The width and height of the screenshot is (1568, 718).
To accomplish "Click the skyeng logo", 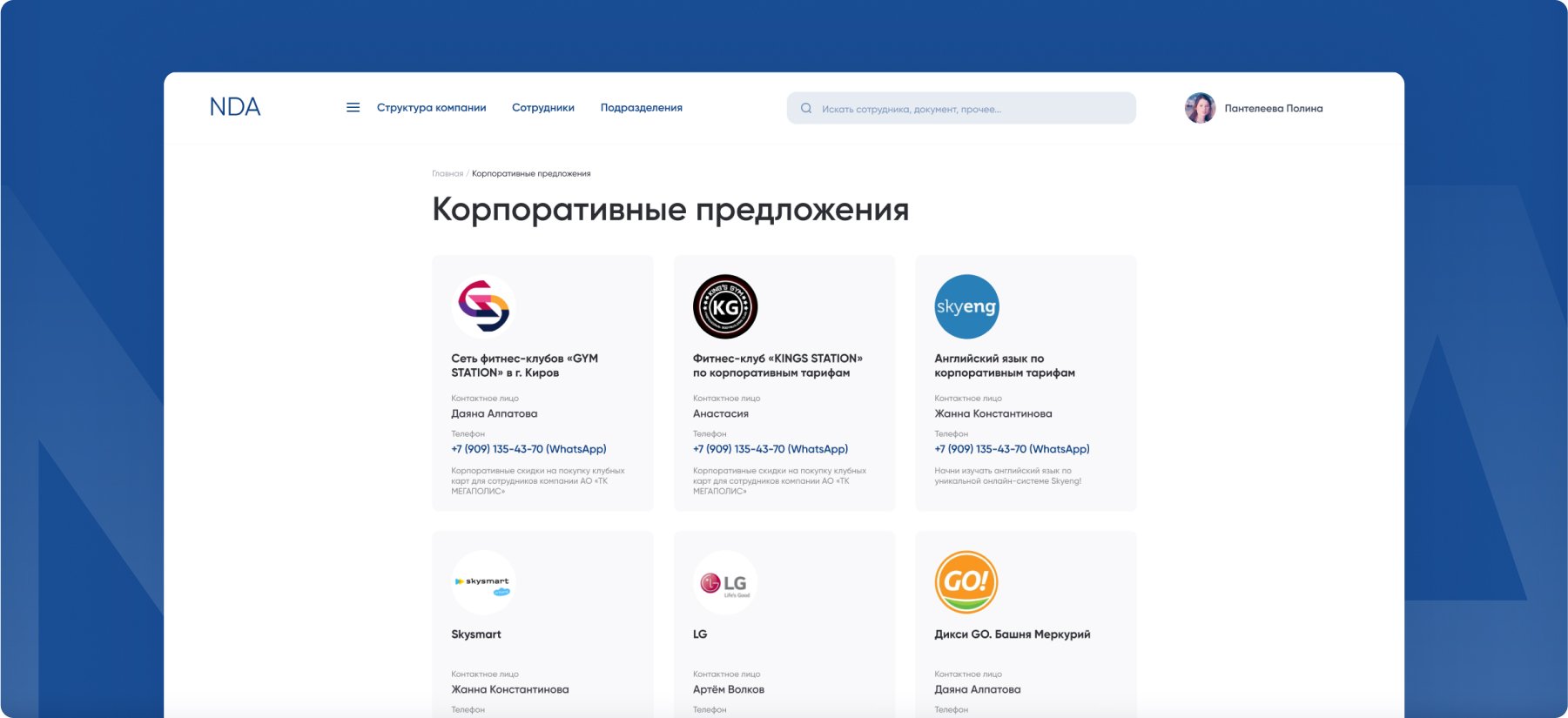I will click(x=966, y=306).
